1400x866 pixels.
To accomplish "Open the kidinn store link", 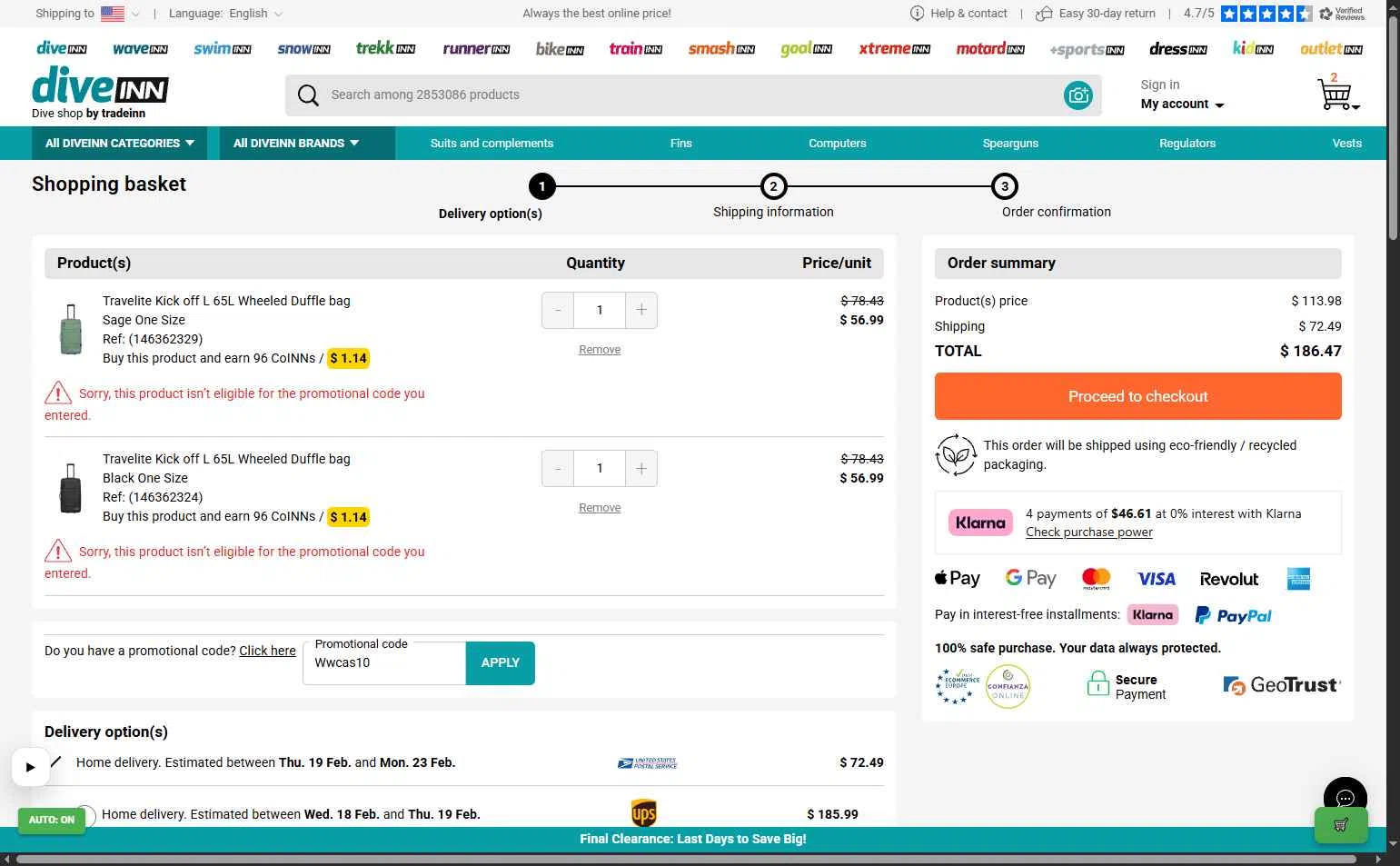I will (1253, 49).
